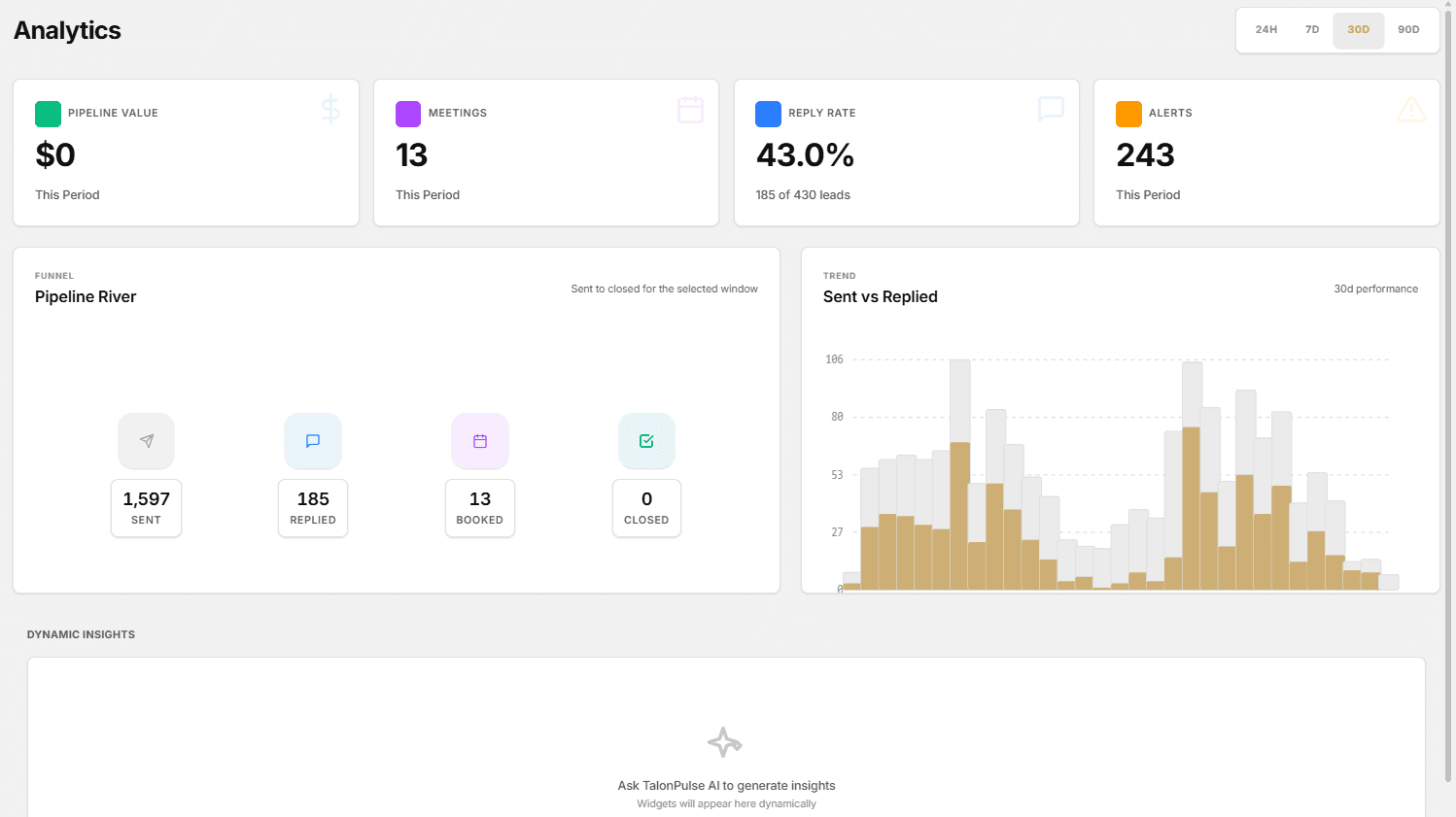Click the green Pipeline Value color square
The width and height of the screenshot is (1456, 817).
coord(48,114)
